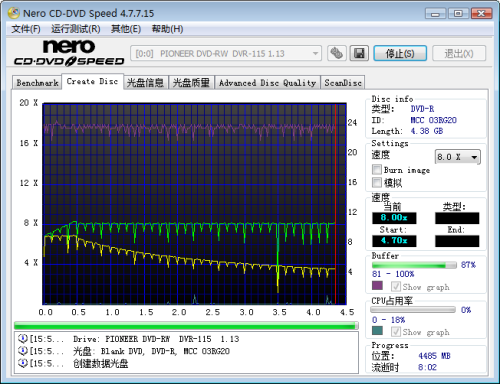
Task: Click the log line Drive: PIONEER DVD-RW
Action: [x=156, y=339]
